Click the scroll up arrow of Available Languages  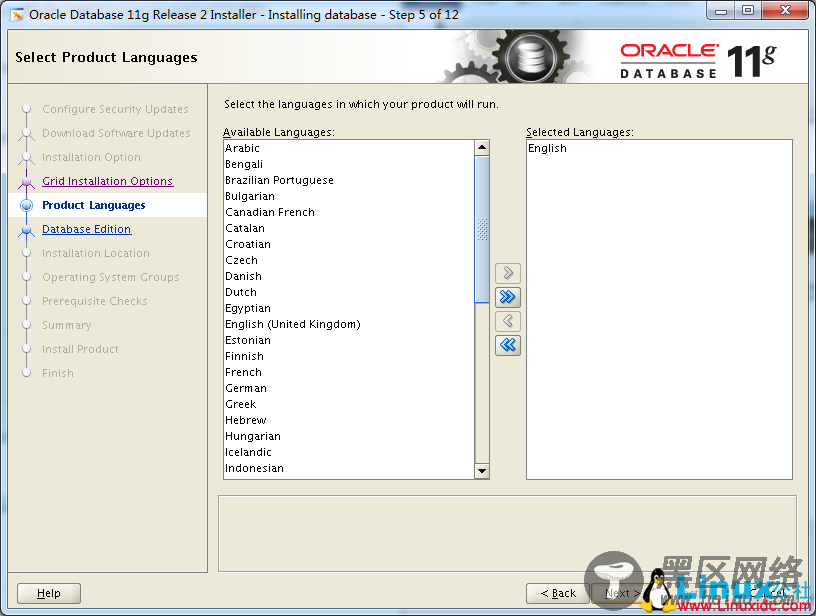pyautogui.click(x=482, y=148)
